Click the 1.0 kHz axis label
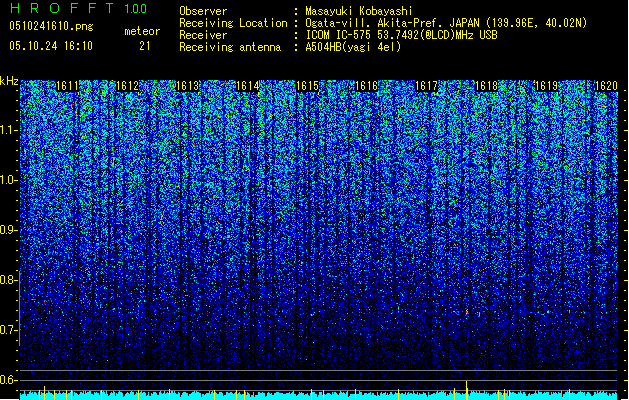Viewport: 629px width, 400px height. (x=7, y=180)
